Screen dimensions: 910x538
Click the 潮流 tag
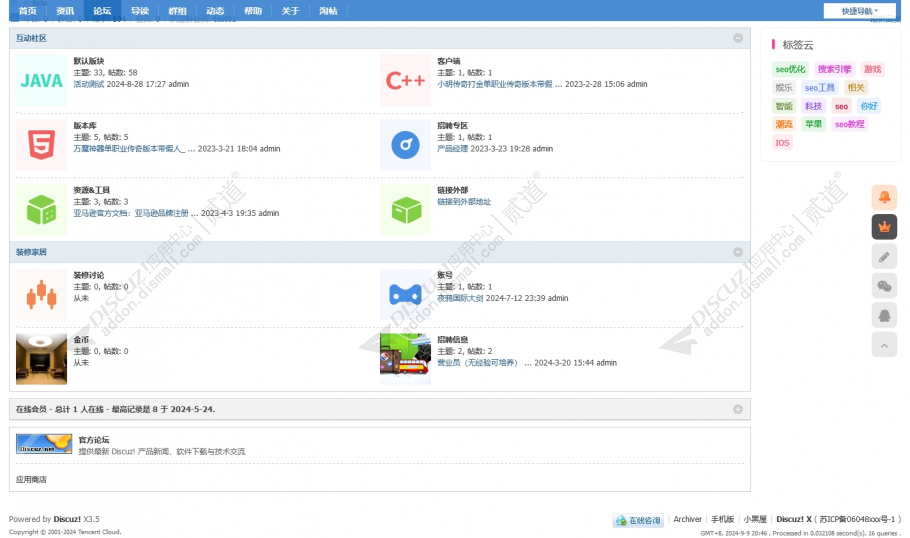tap(784, 124)
